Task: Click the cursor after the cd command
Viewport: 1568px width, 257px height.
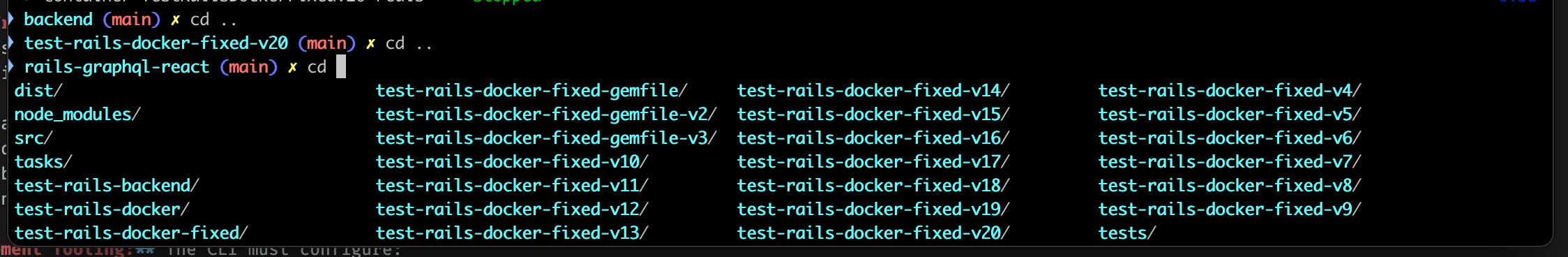Action: (x=341, y=67)
